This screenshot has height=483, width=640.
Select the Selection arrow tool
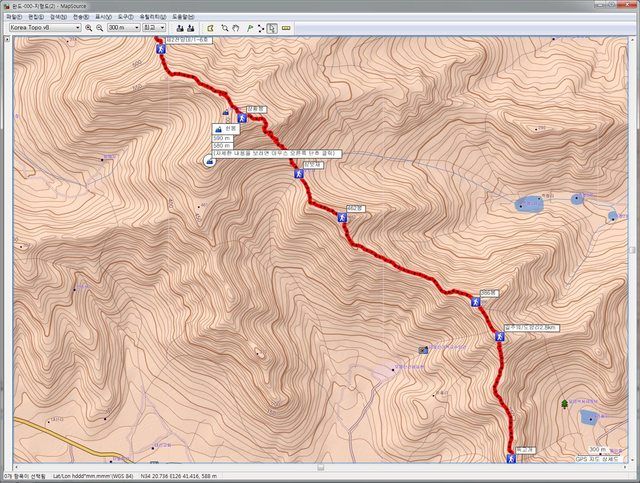coord(272,28)
